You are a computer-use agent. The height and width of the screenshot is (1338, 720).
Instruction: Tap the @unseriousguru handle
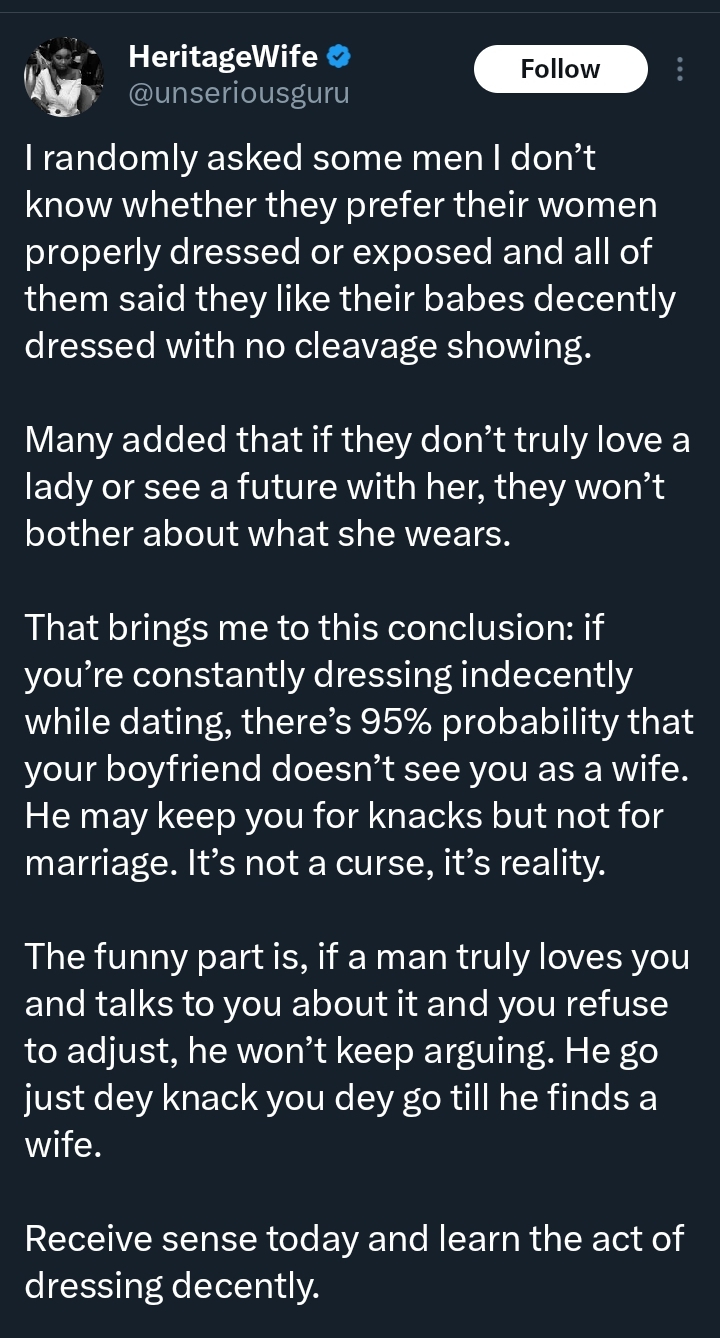(239, 96)
